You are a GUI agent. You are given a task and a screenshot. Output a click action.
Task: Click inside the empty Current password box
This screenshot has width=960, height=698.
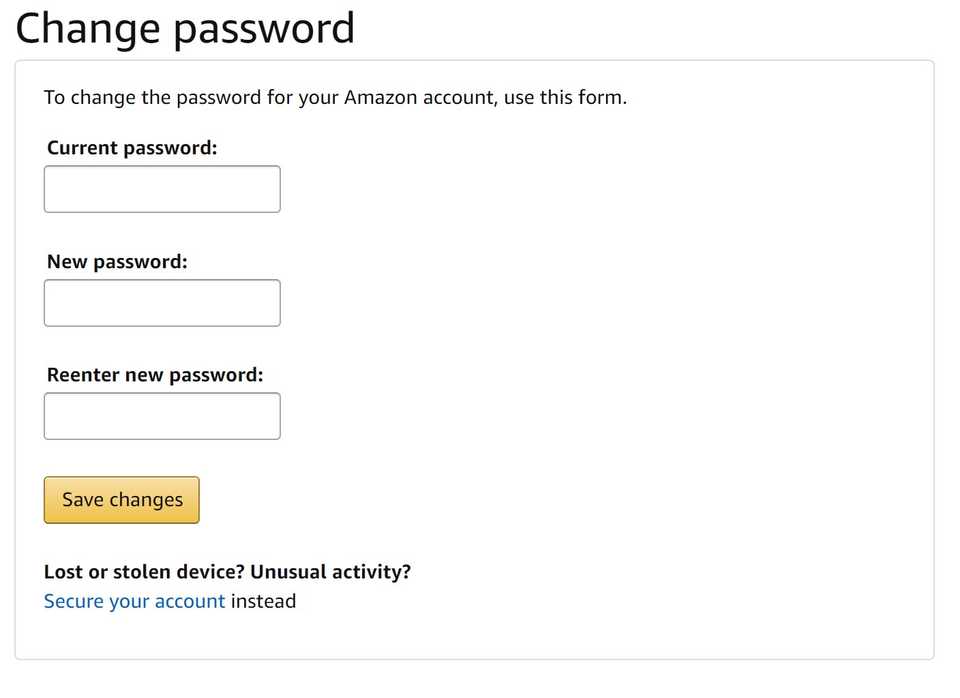coord(161,188)
